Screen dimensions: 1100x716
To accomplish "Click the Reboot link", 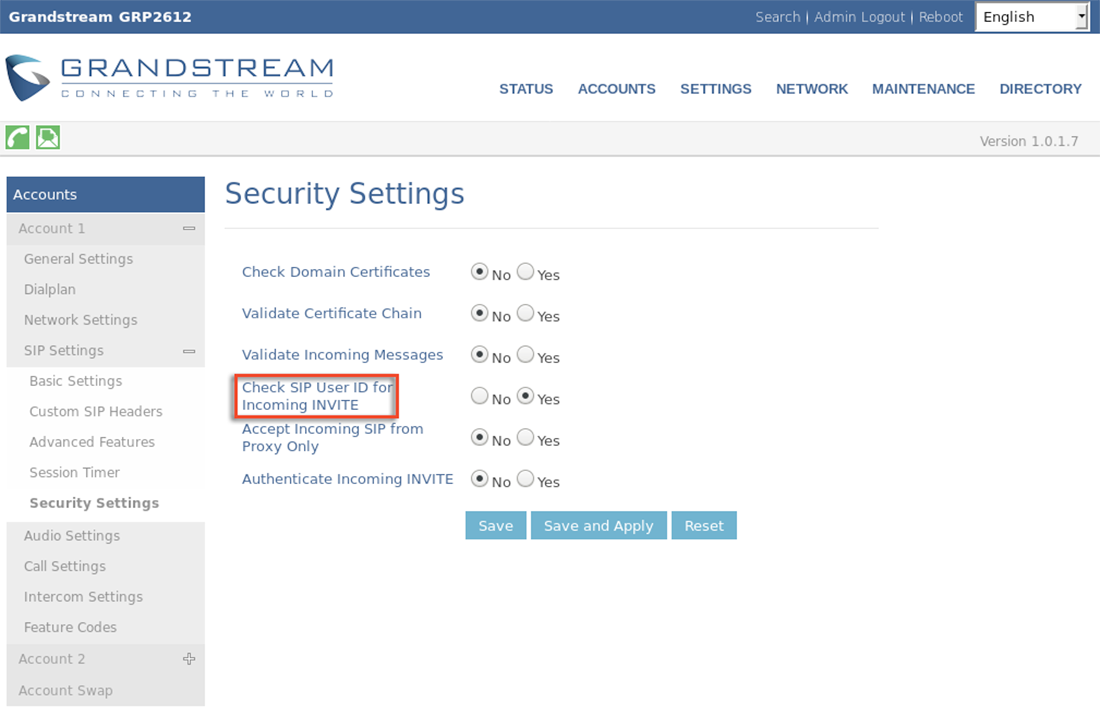I will (941, 17).
